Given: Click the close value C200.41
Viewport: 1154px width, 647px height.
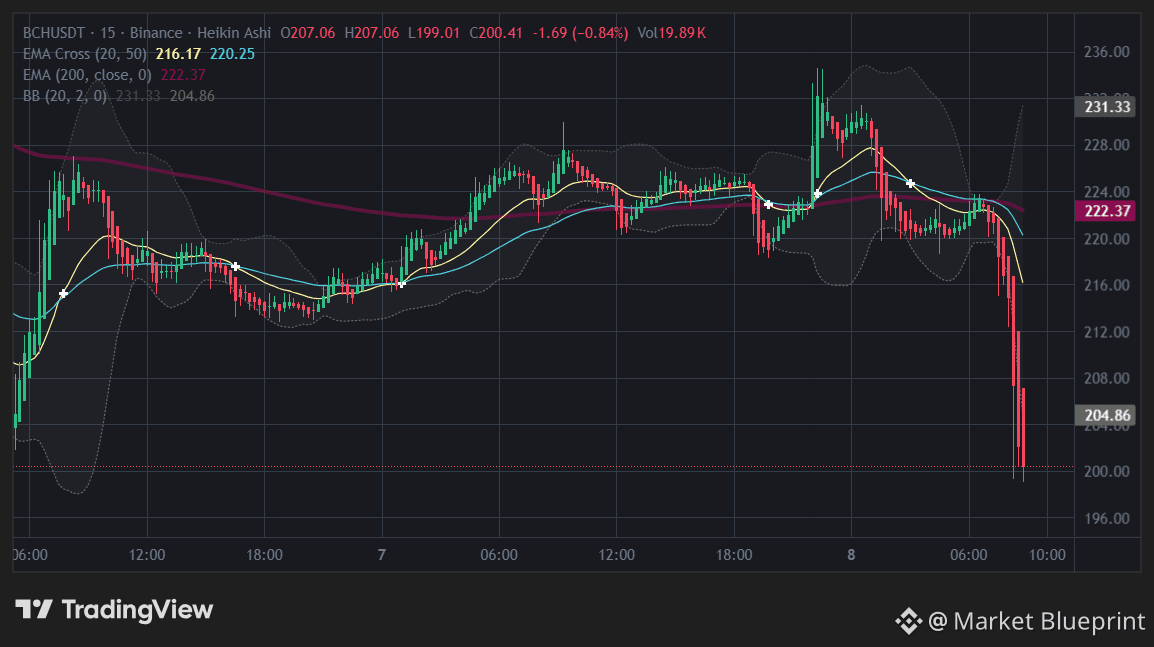Looking at the screenshot, I should point(496,33).
